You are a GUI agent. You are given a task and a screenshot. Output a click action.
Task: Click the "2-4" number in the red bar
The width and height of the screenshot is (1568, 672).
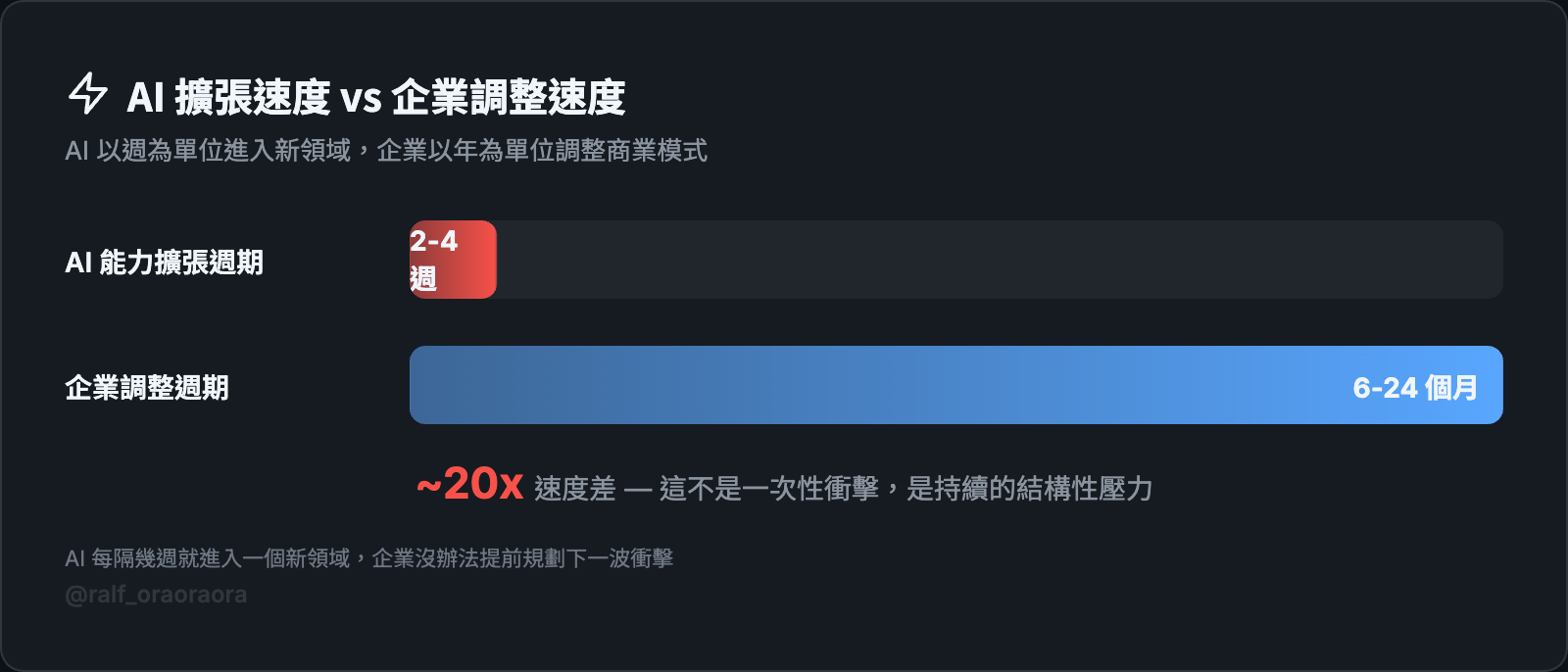click(x=434, y=241)
